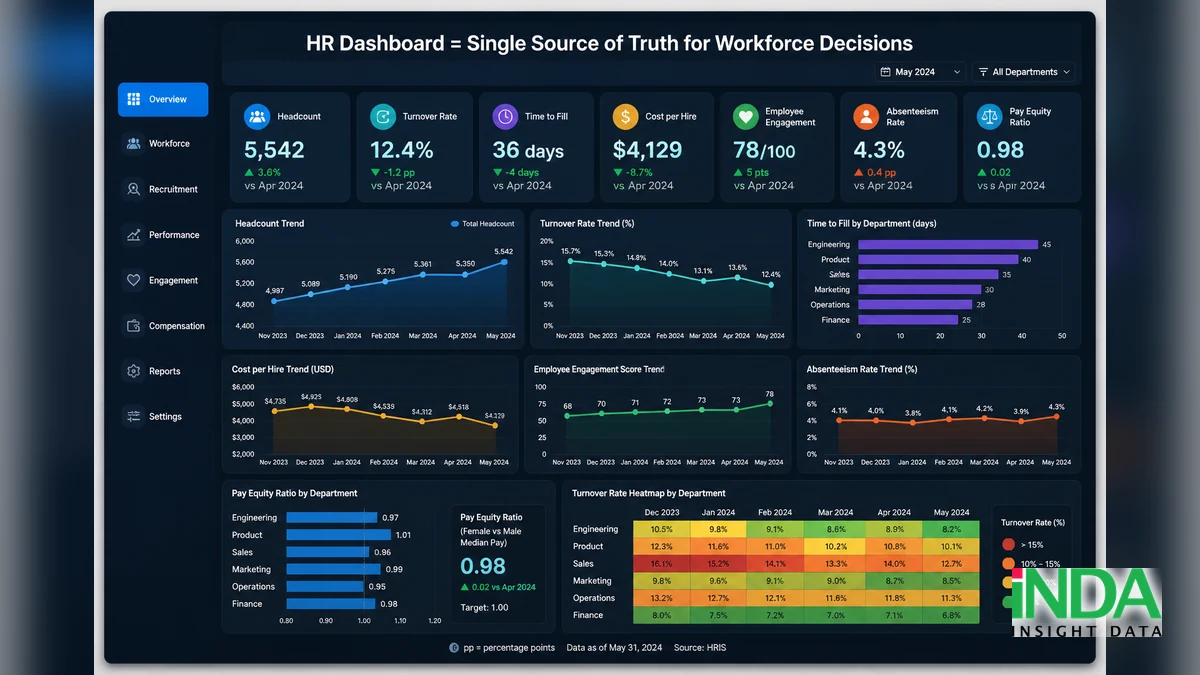Open the Overview sidebar item

pos(163,99)
